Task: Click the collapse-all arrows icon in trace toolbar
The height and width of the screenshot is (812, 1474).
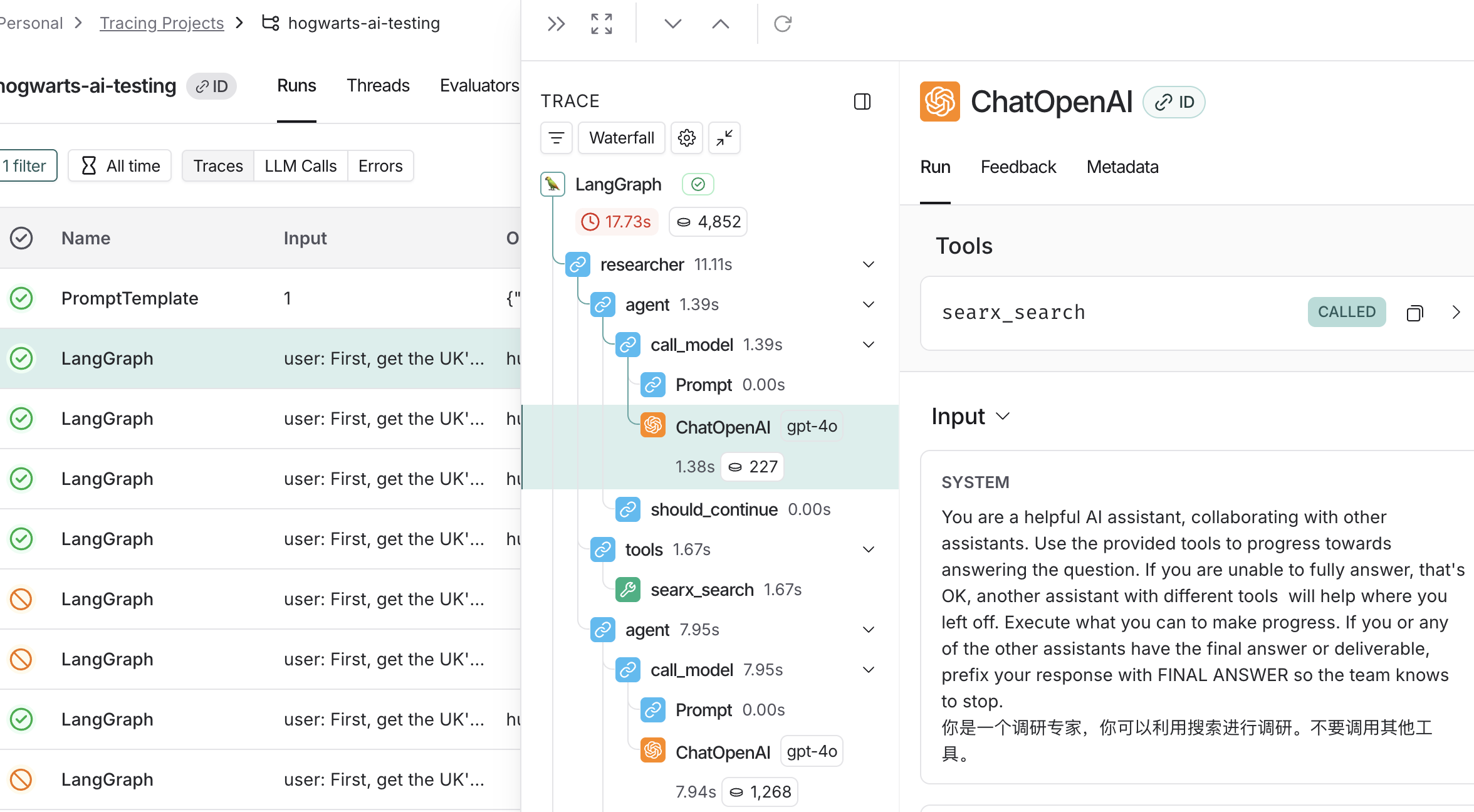Action: point(724,138)
